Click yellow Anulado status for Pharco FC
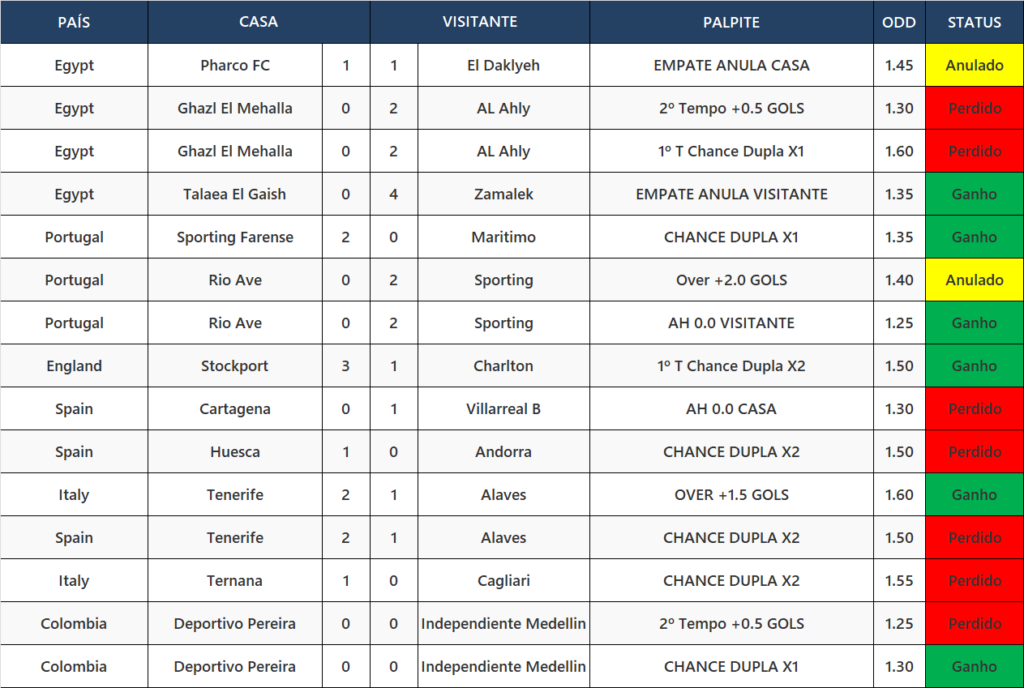This screenshot has width=1024, height=688. point(974,65)
